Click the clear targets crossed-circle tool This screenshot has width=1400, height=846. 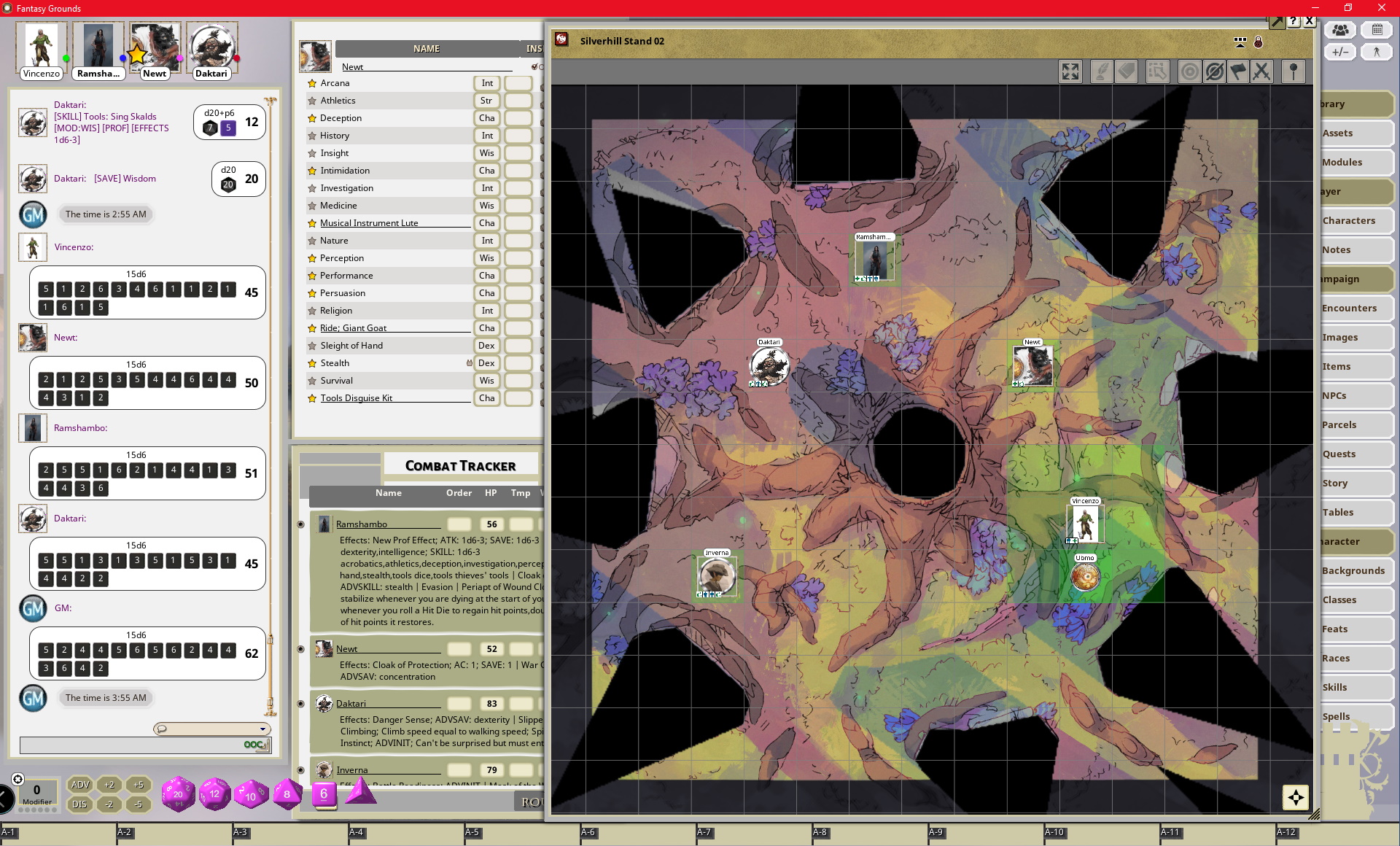pos(1214,71)
